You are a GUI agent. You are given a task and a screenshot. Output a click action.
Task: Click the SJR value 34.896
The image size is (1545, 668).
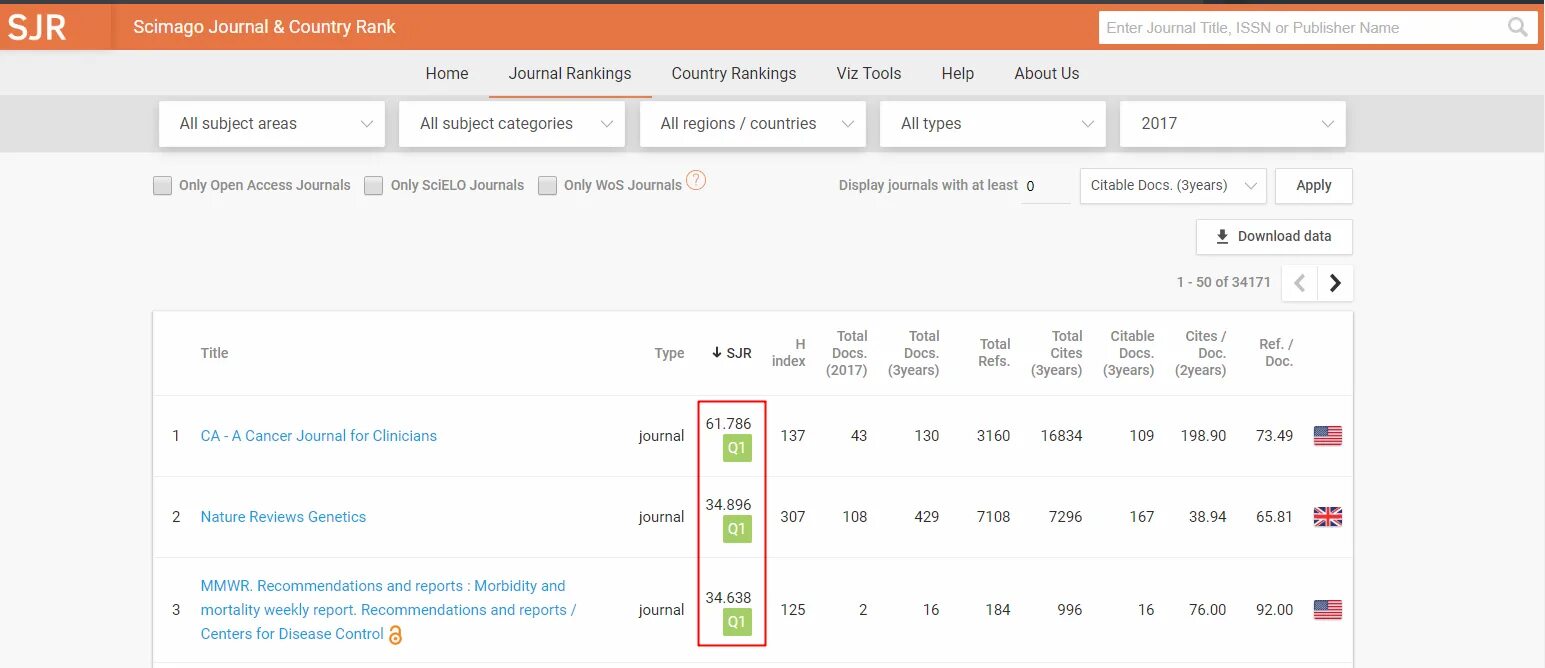728,505
